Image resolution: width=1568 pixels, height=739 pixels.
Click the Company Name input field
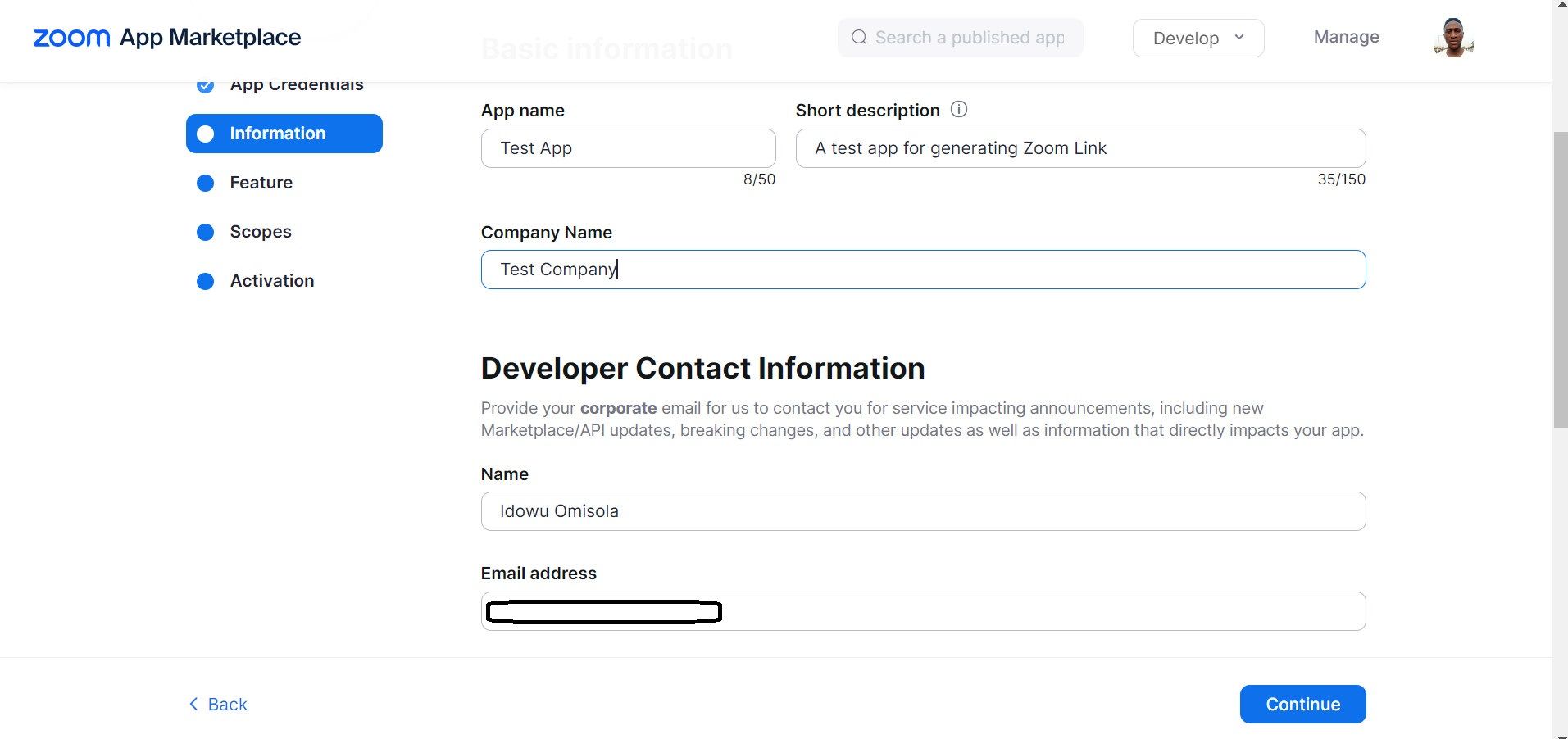point(923,270)
